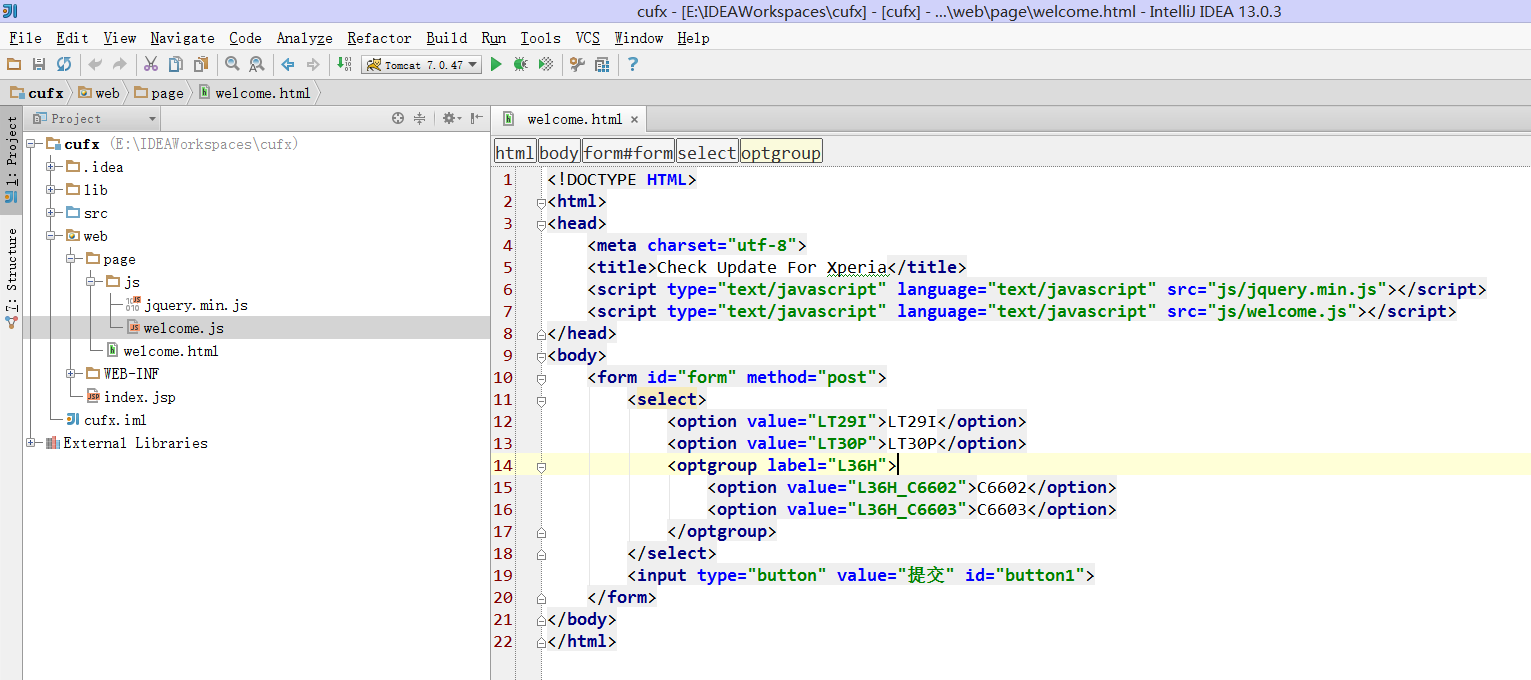The image size is (1531, 680).
Task: Click the Paste clipboard icon
Action: point(201,64)
